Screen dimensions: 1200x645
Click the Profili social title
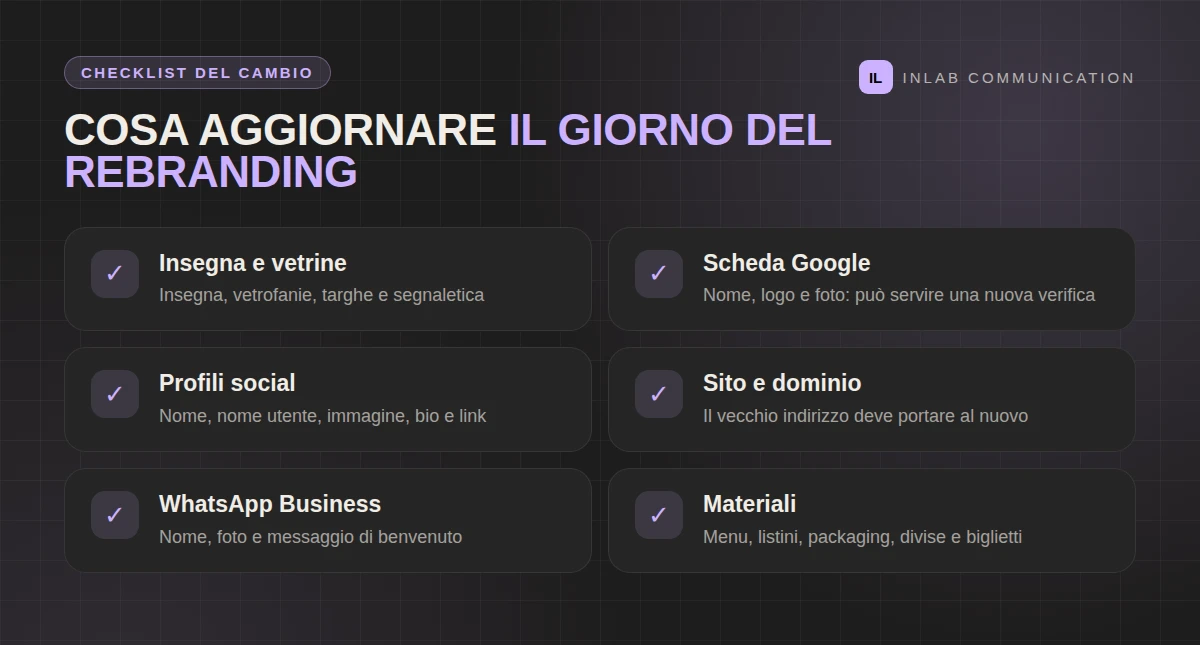point(227,383)
